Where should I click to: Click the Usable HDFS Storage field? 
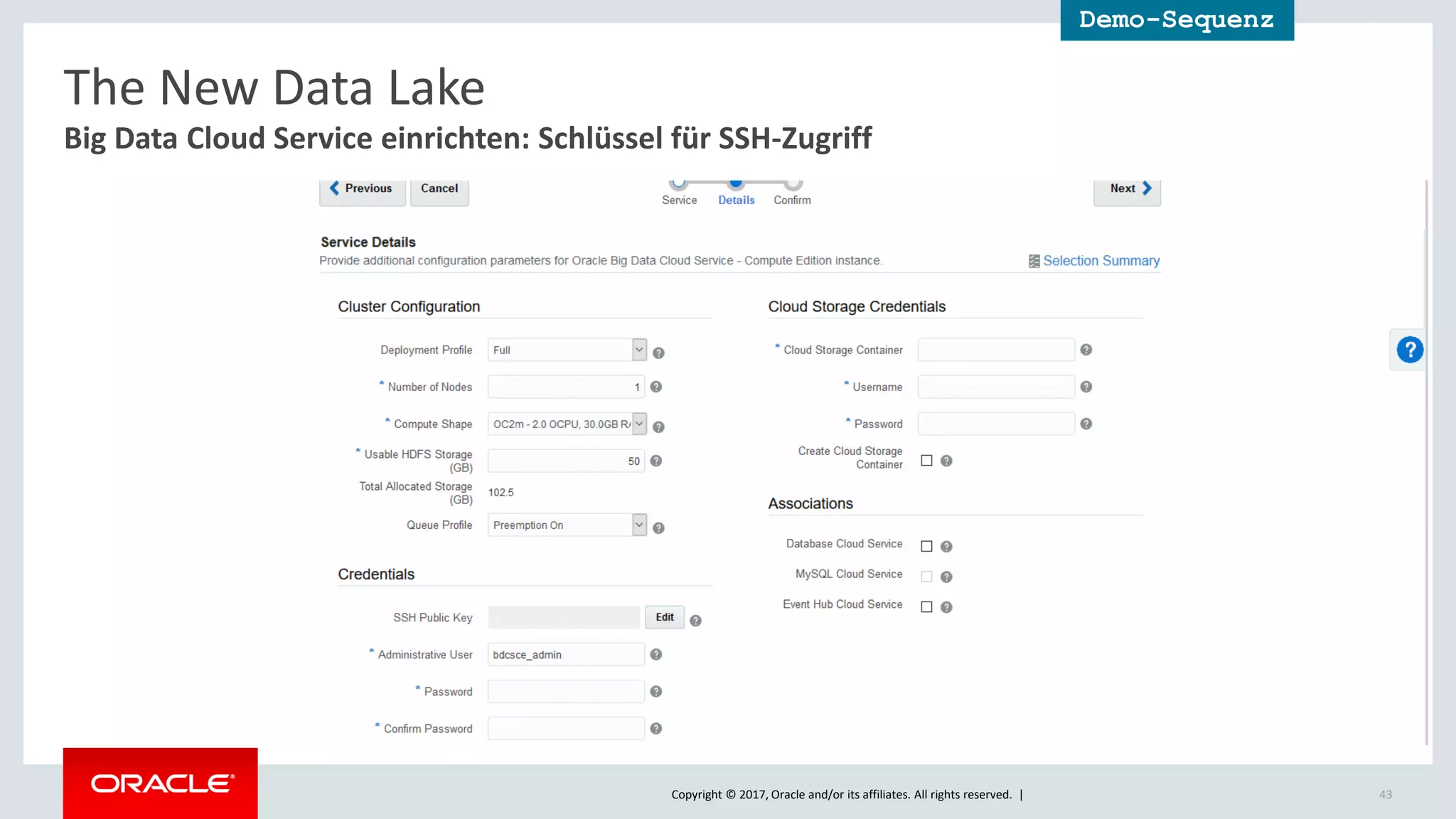(x=566, y=461)
